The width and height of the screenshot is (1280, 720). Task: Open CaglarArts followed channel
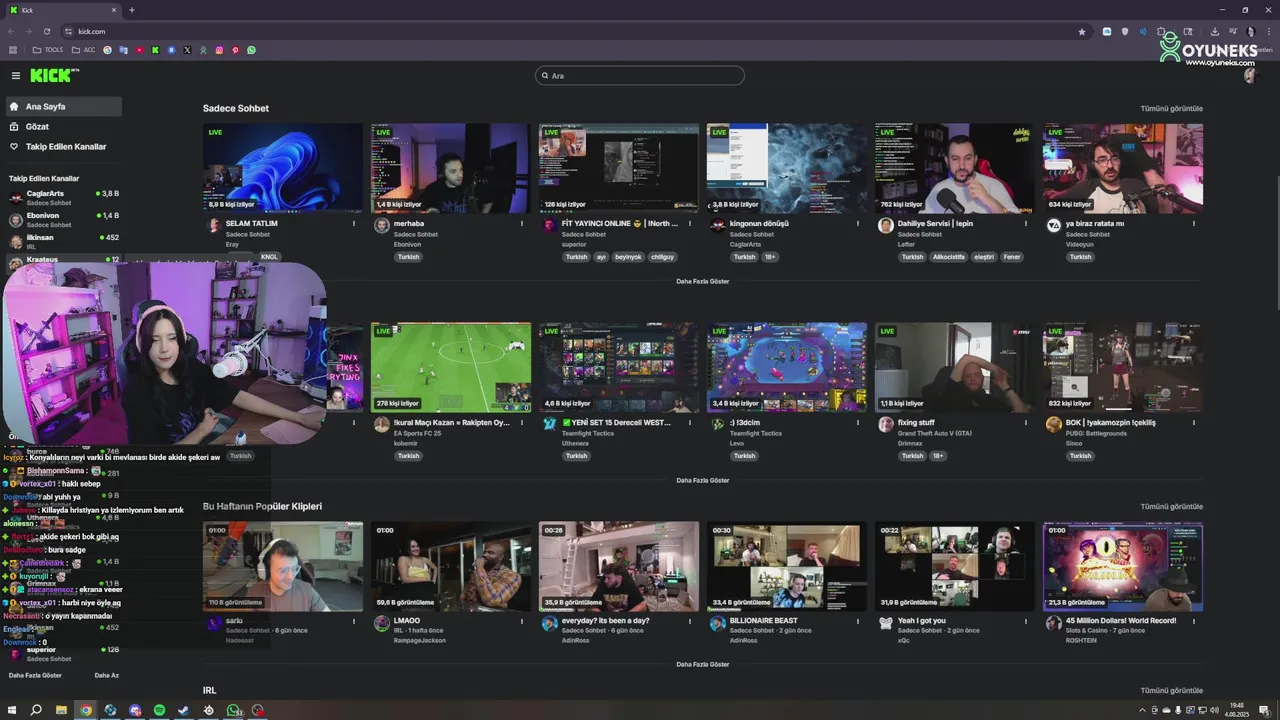coord(63,197)
